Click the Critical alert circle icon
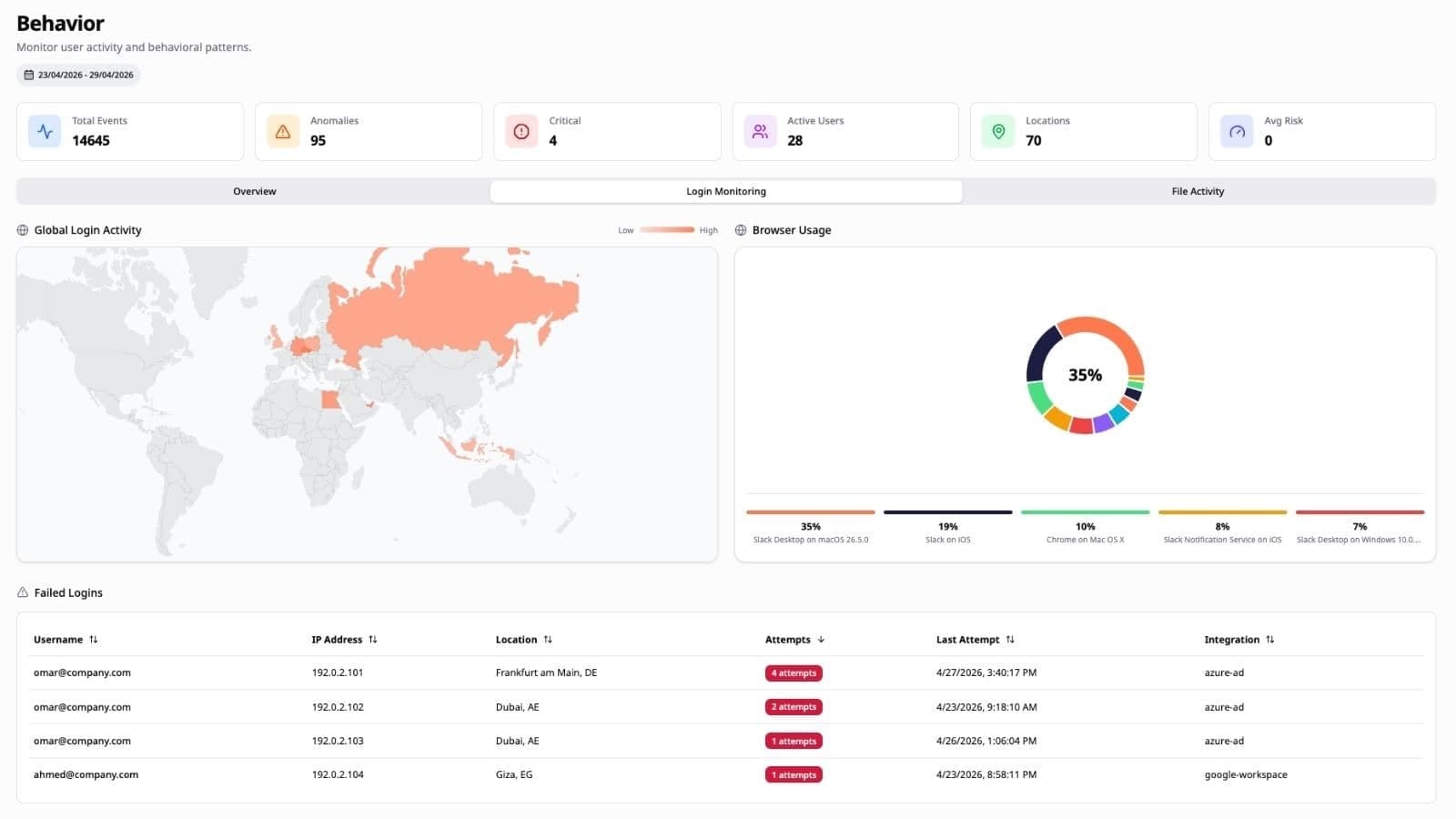 pos(521,131)
